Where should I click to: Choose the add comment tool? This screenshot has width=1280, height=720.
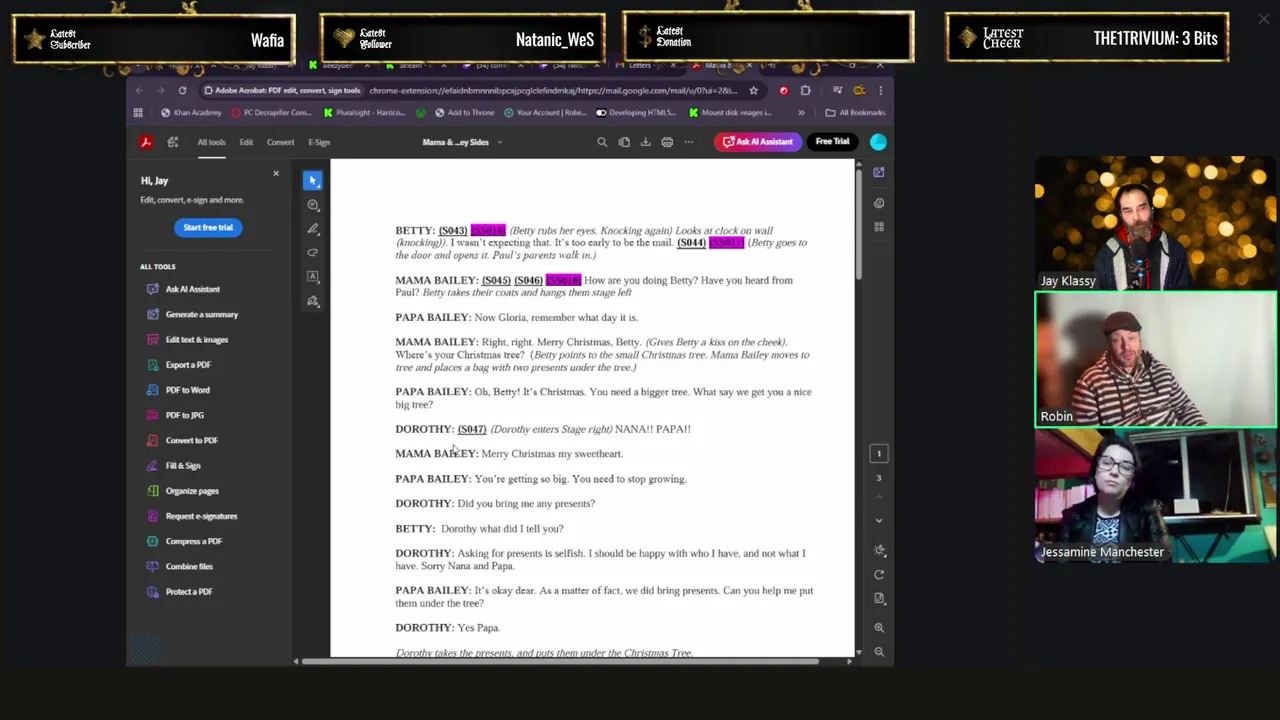click(313, 205)
